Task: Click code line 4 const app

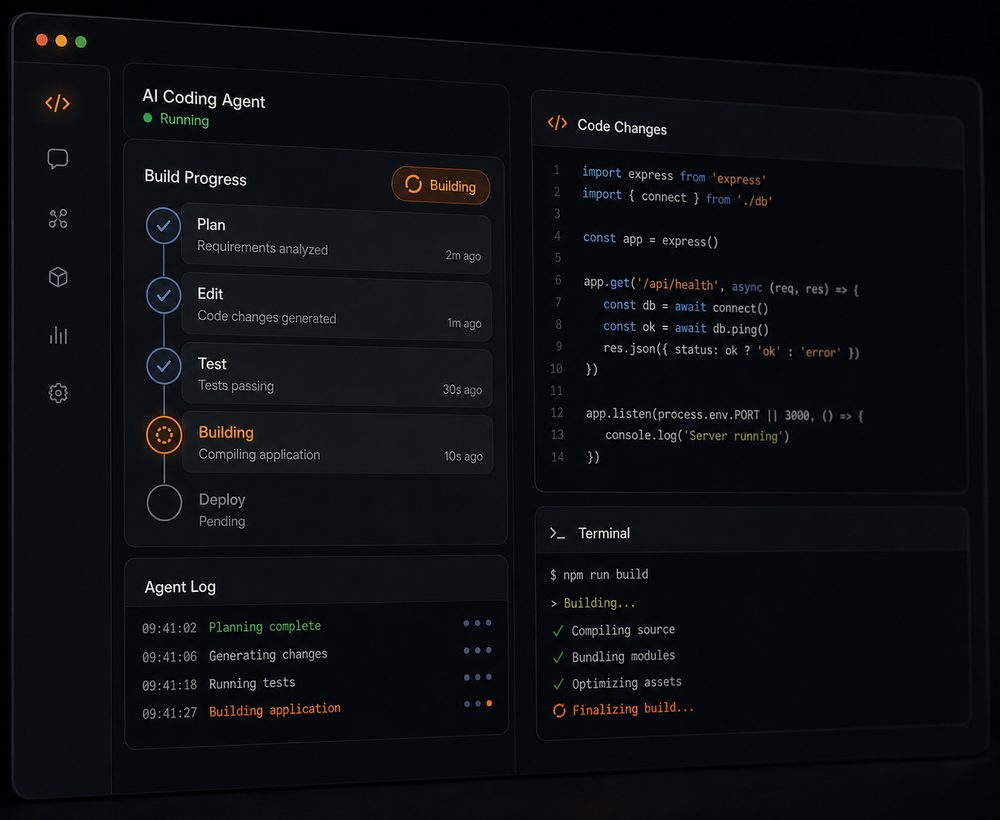Action: [x=651, y=239]
